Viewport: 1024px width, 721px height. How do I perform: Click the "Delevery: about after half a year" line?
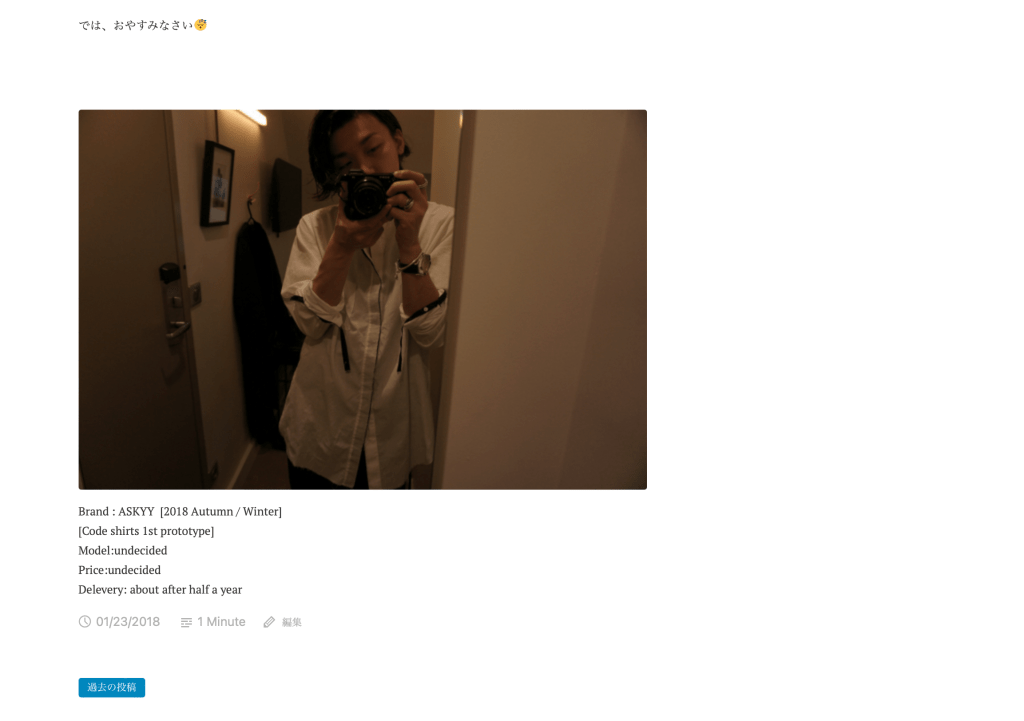tap(160, 590)
